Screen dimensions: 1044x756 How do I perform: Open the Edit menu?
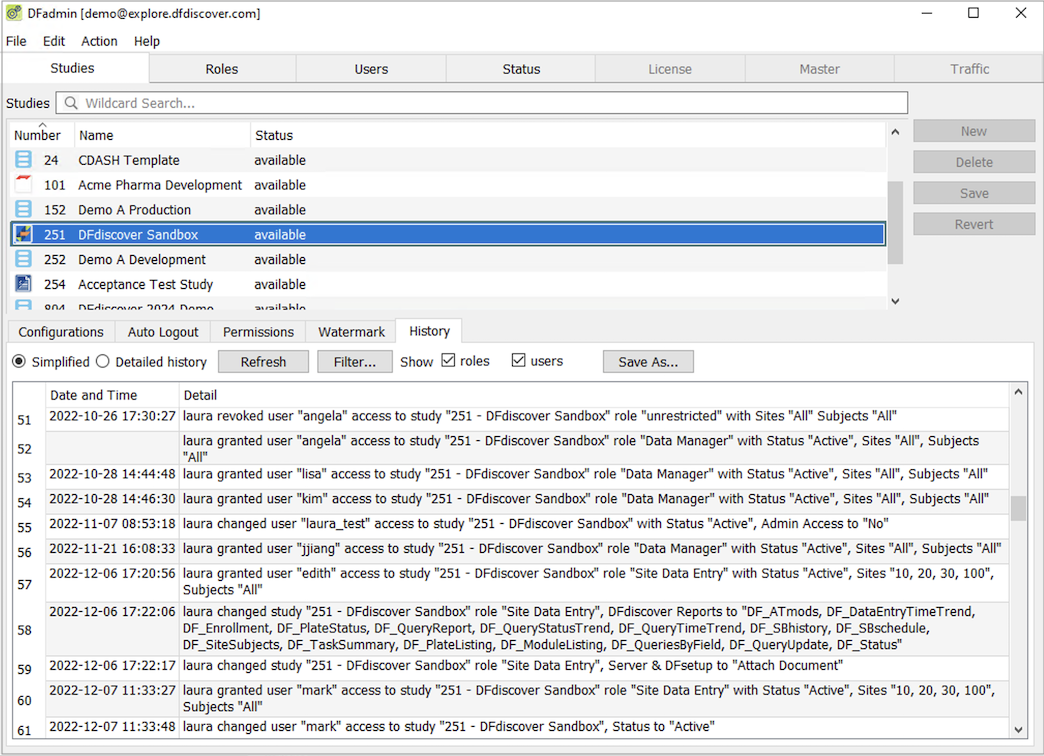coord(54,41)
